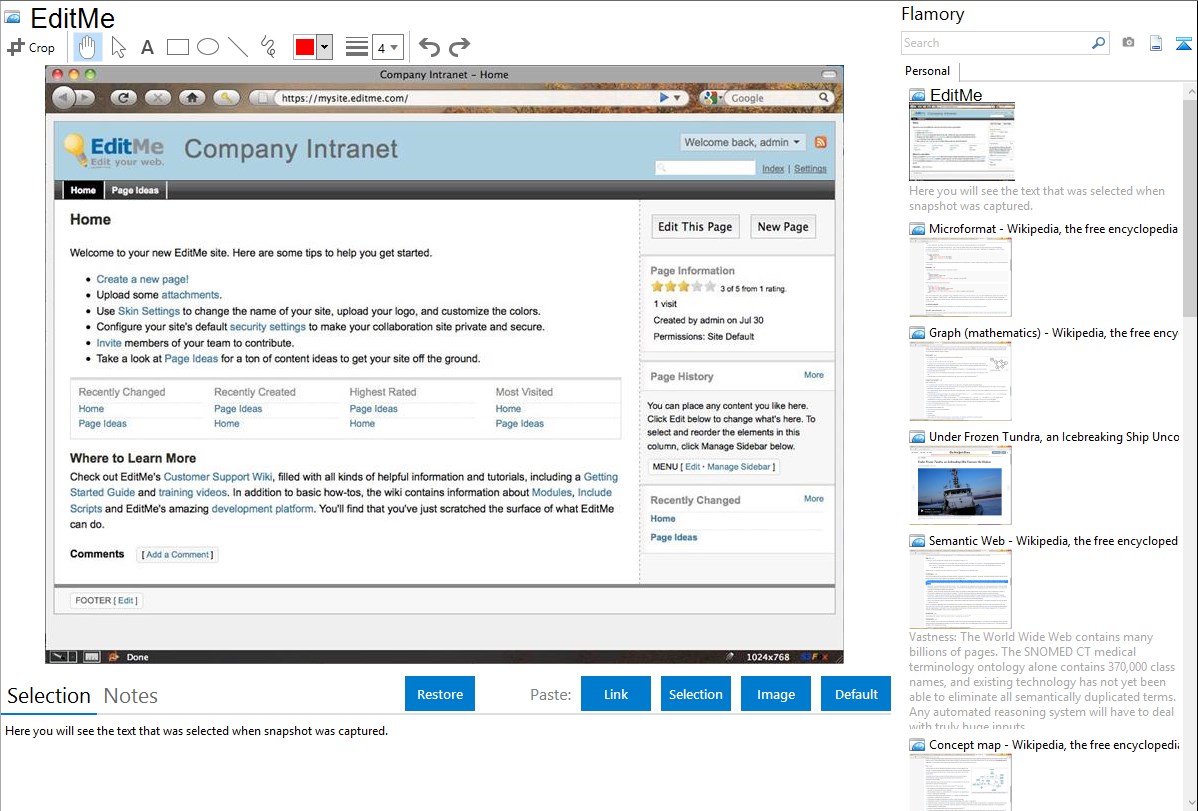Select the Crop tool
This screenshot has width=1198, height=811.
[x=31, y=47]
